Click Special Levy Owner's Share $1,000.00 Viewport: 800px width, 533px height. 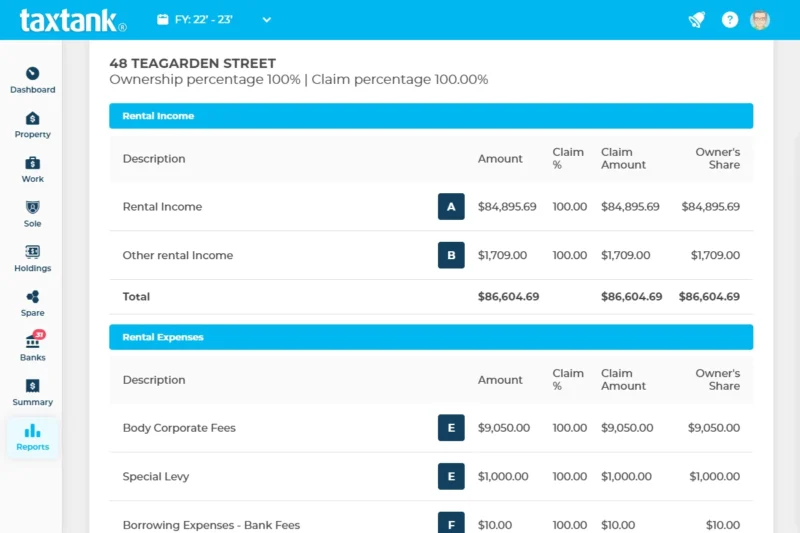tap(714, 476)
